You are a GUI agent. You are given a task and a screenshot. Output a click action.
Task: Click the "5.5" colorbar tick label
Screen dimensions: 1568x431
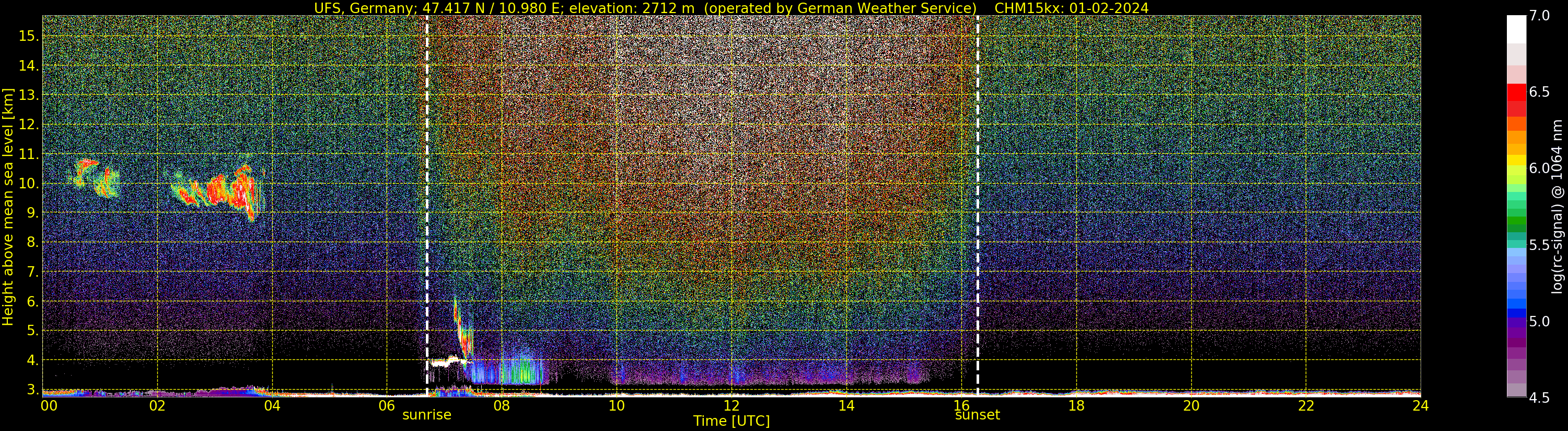coord(1539,245)
